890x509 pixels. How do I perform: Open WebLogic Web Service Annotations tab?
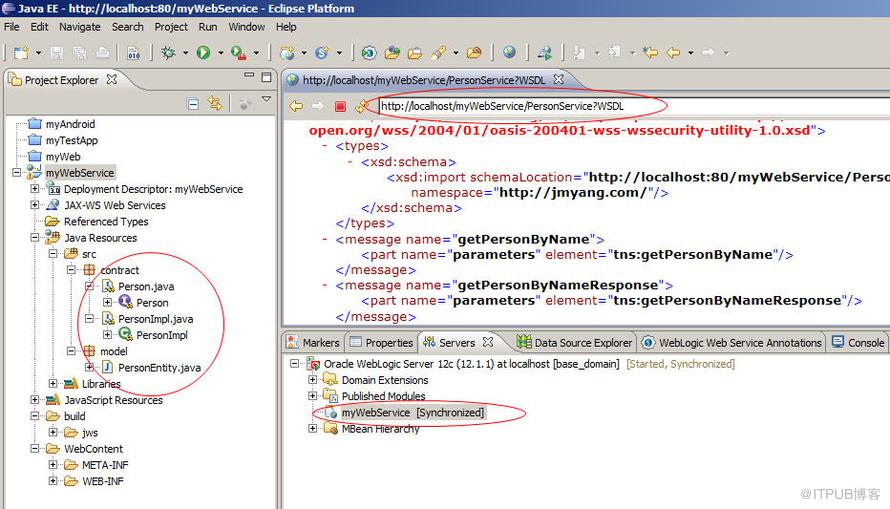coord(732,343)
